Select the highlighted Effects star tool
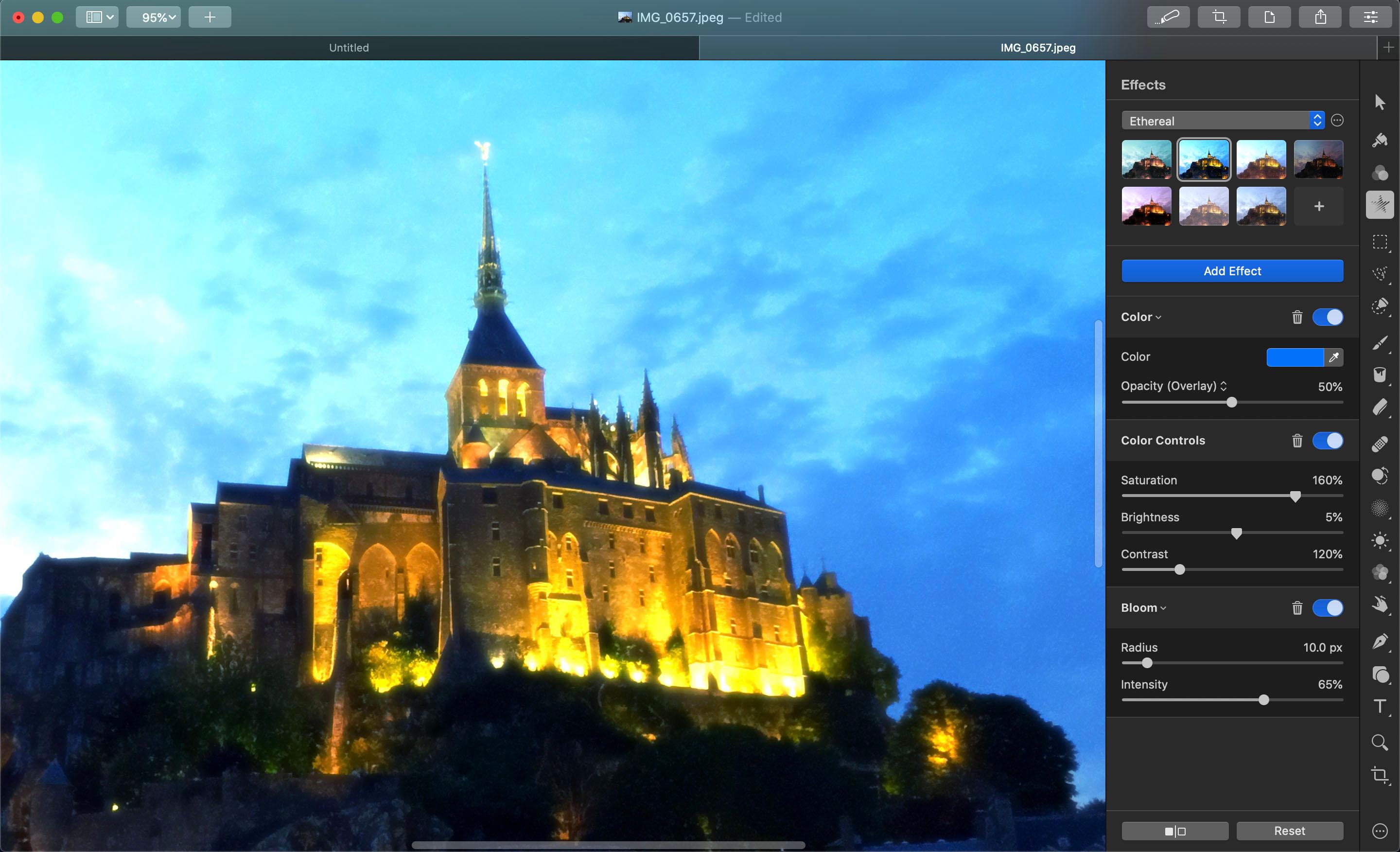Screen dimensions: 1400x852 1380,205
